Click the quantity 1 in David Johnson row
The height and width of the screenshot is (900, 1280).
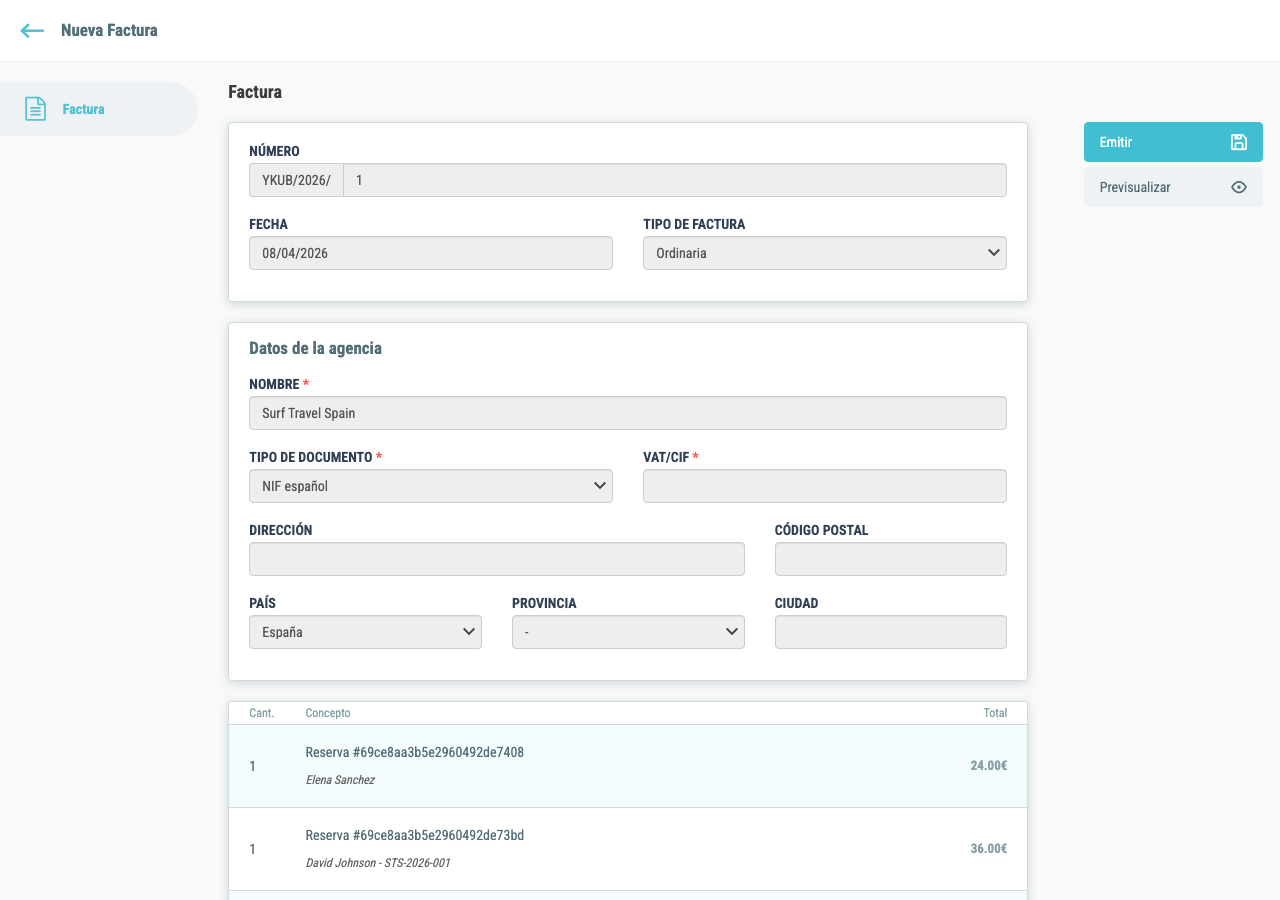pyautogui.click(x=253, y=849)
